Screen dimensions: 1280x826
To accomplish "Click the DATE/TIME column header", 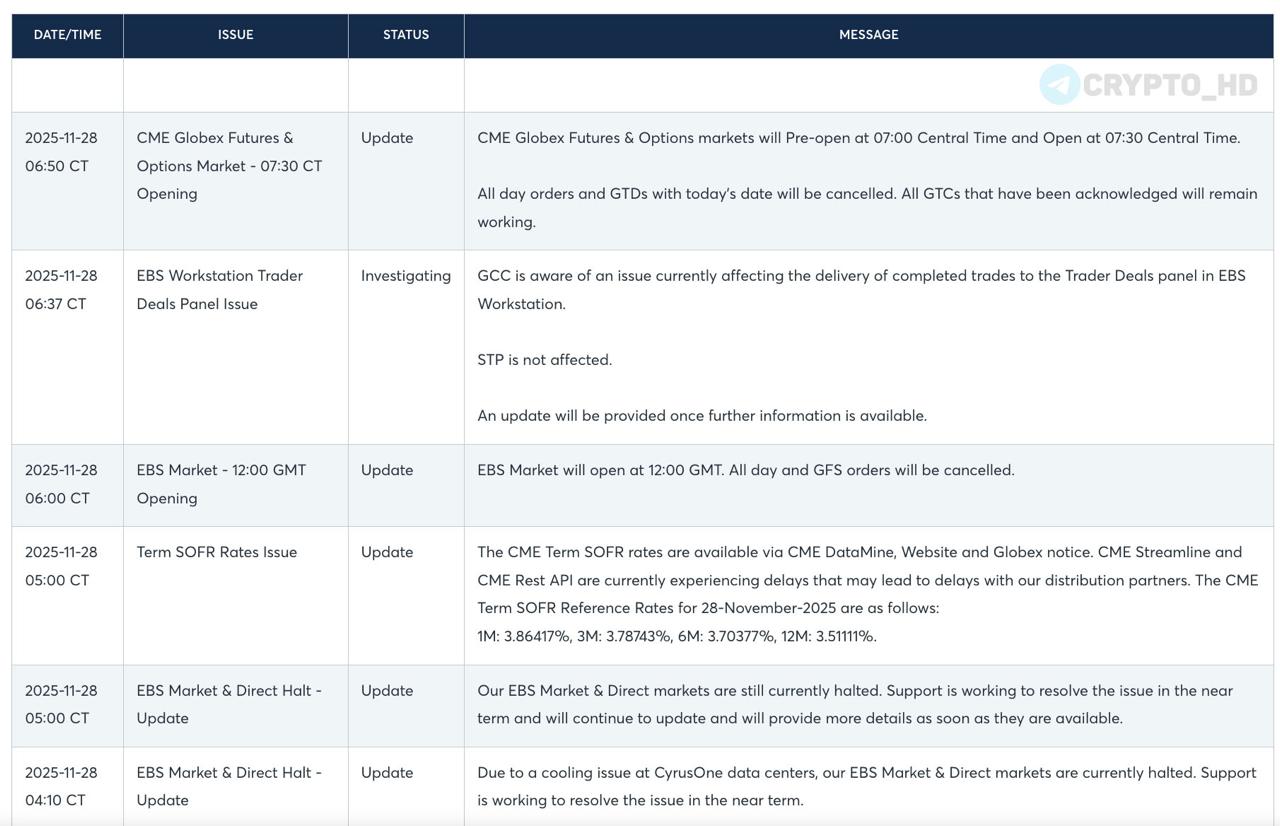I will [x=67, y=35].
